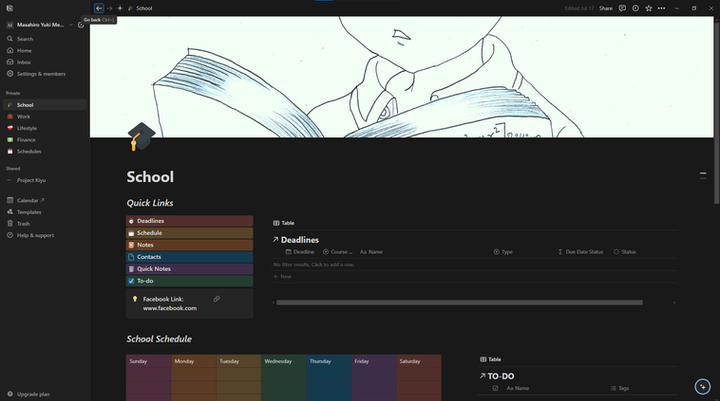Open the three-dot page options menu
This screenshot has height=401, width=720.
[661, 8]
